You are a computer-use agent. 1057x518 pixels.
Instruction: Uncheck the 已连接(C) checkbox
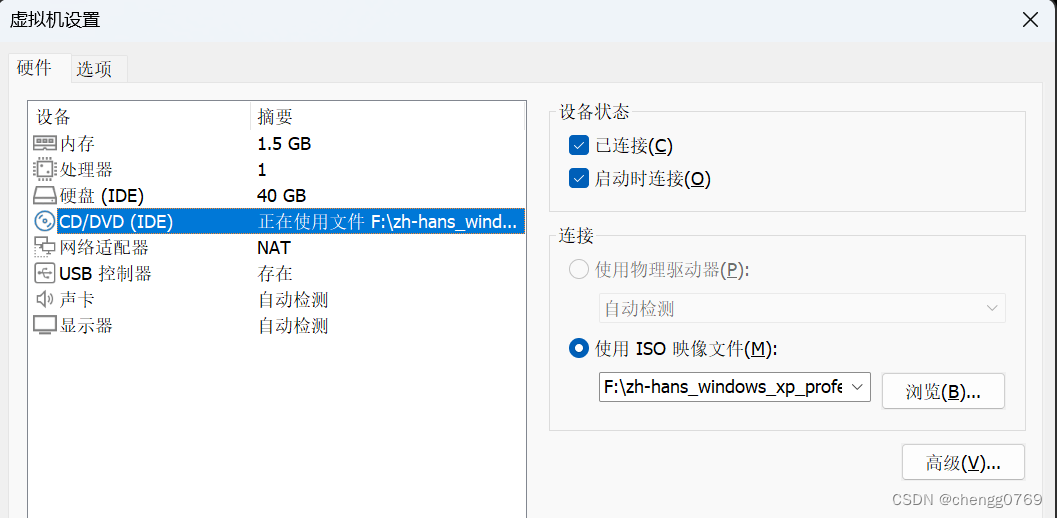pyautogui.click(x=579, y=145)
